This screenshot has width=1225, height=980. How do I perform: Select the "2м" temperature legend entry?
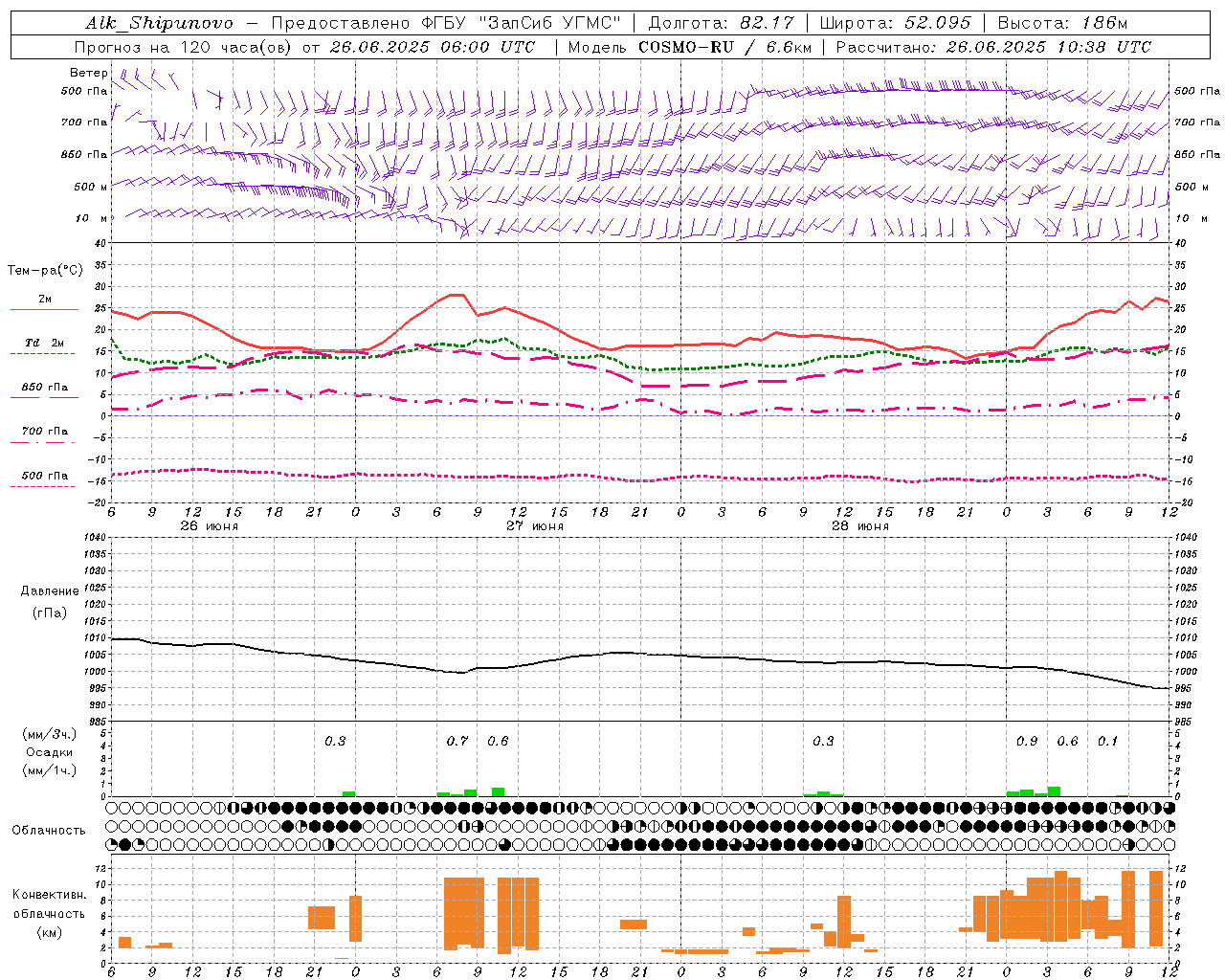pos(45,300)
